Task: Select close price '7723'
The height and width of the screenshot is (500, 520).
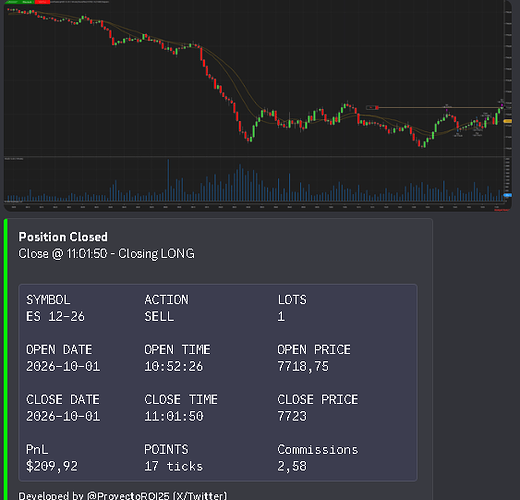Action: pos(292,416)
